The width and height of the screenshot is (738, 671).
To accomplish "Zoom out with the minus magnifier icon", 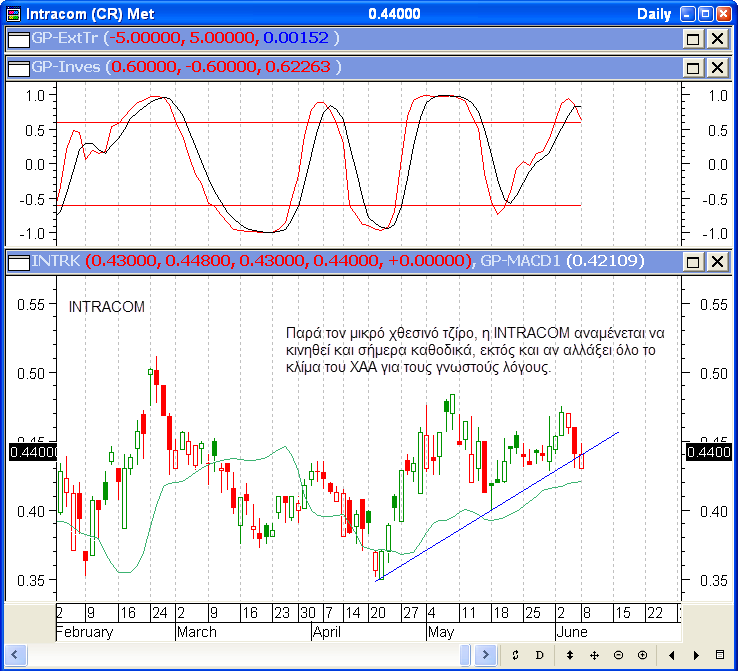I will point(618,655).
